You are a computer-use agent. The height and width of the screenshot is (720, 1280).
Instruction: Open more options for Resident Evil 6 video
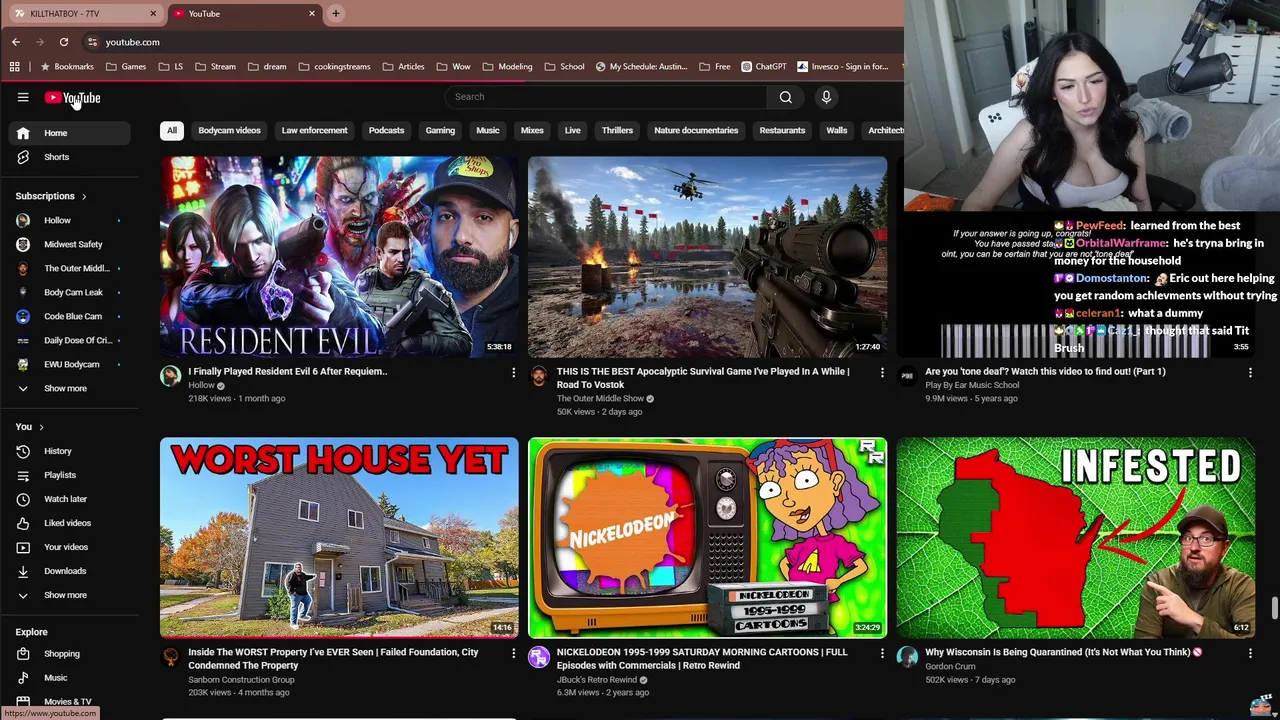click(514, 372)
